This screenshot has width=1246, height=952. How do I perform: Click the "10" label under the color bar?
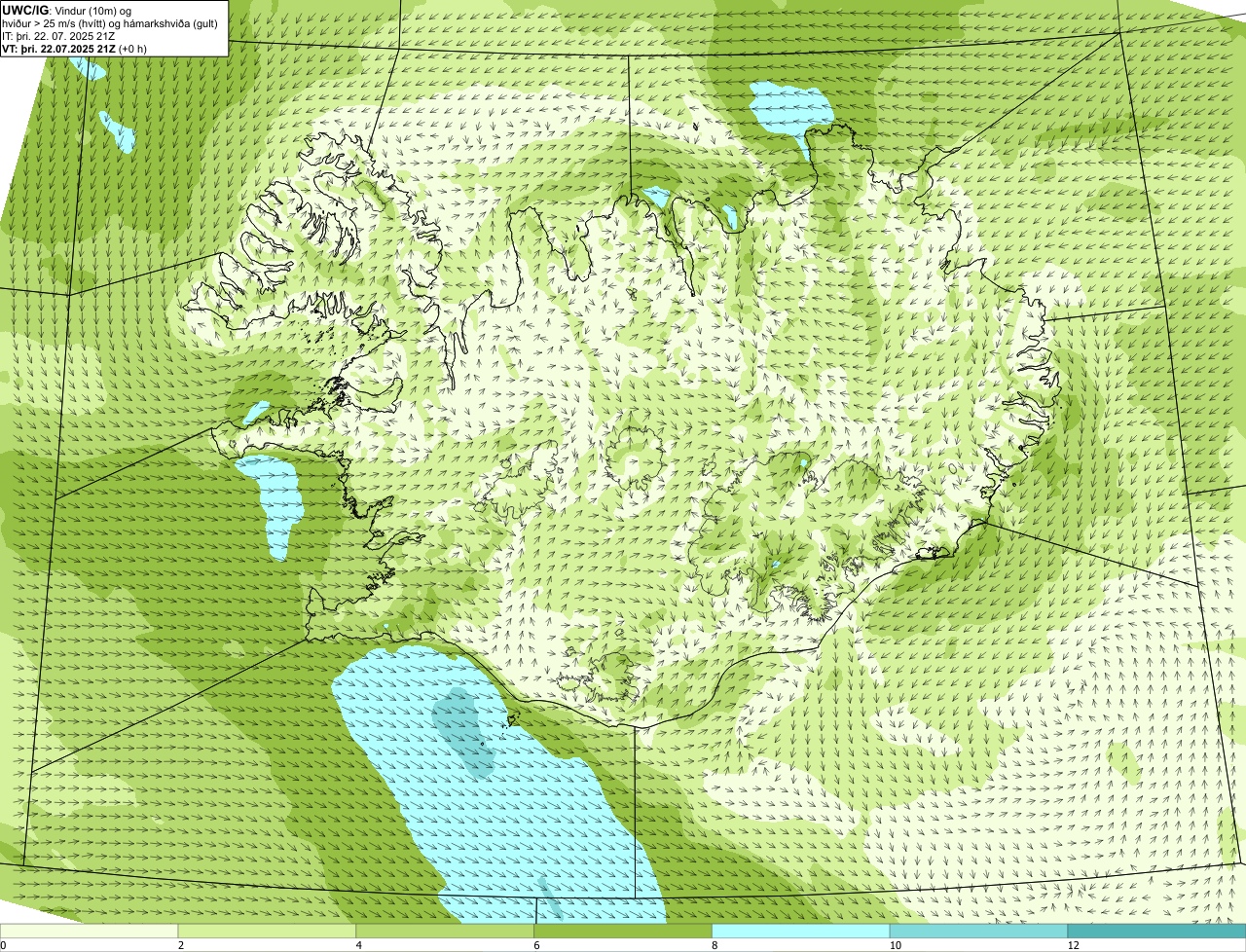coord(894,945)
